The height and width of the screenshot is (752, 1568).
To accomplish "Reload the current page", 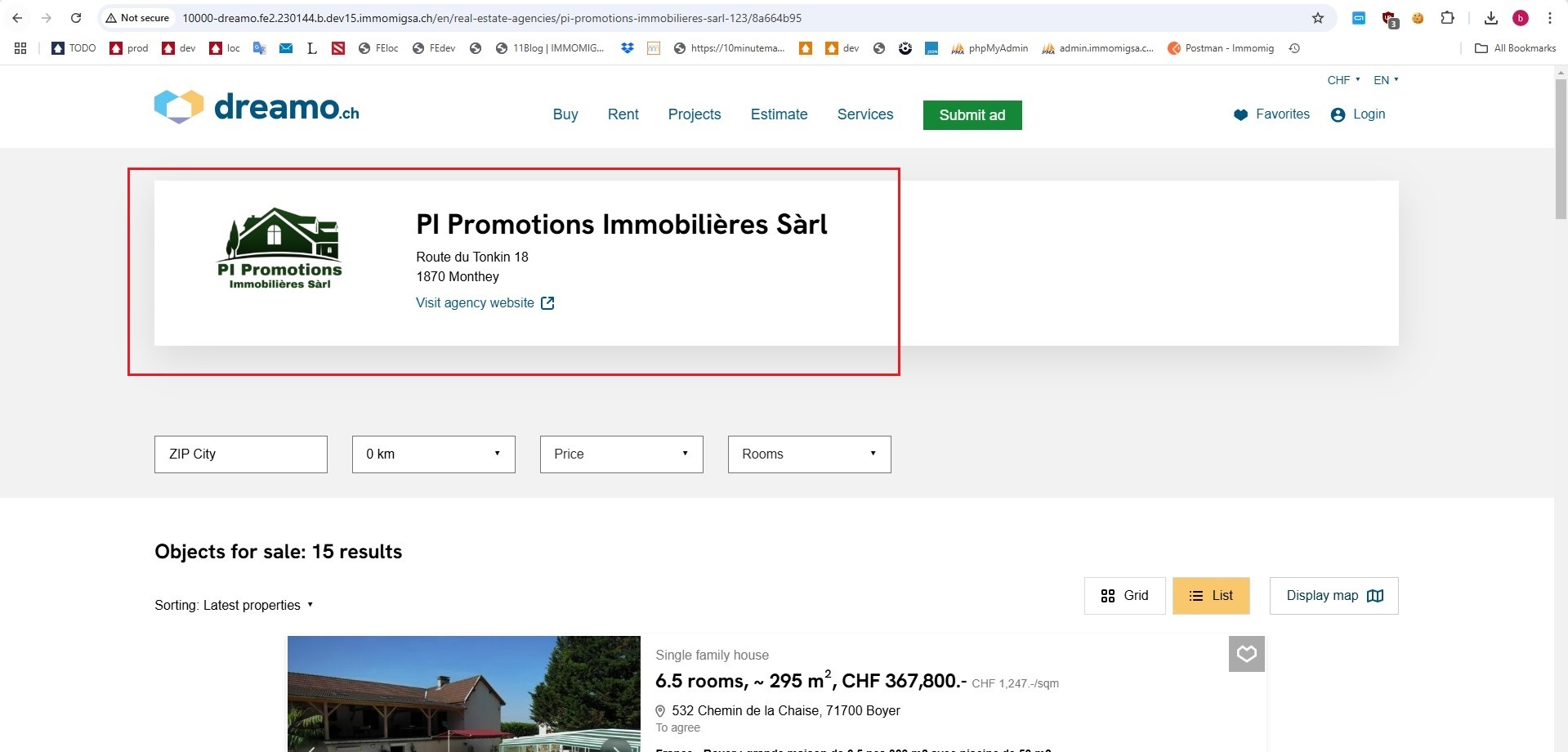I will coord(76,18).
